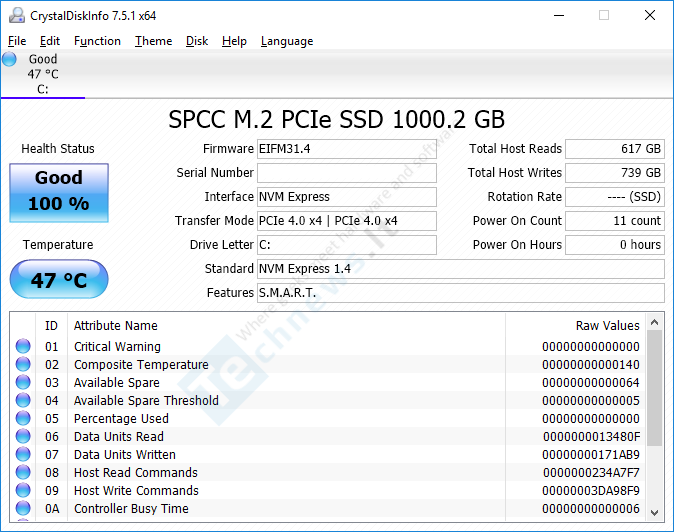
Task: Select the Composite Temperature attribute name
Action: click(x=141, y=364)
